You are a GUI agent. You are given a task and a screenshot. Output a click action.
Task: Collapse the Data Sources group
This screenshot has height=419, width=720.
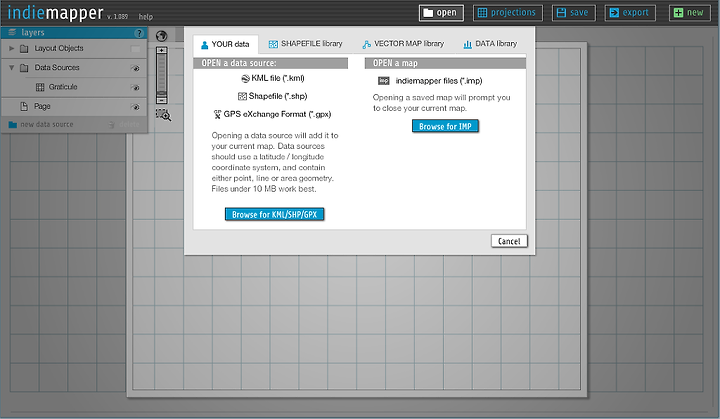point(11,68)
